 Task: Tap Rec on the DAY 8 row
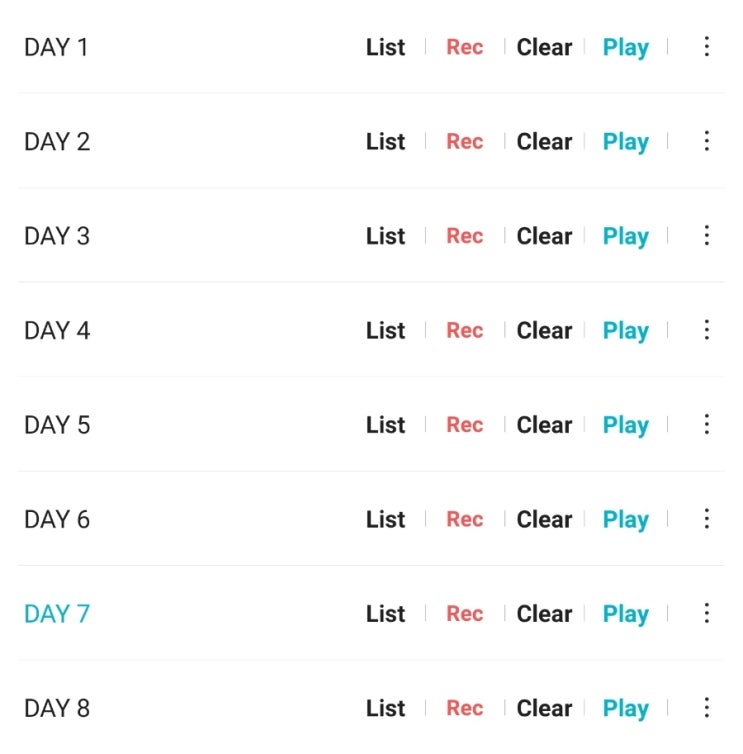465,708
